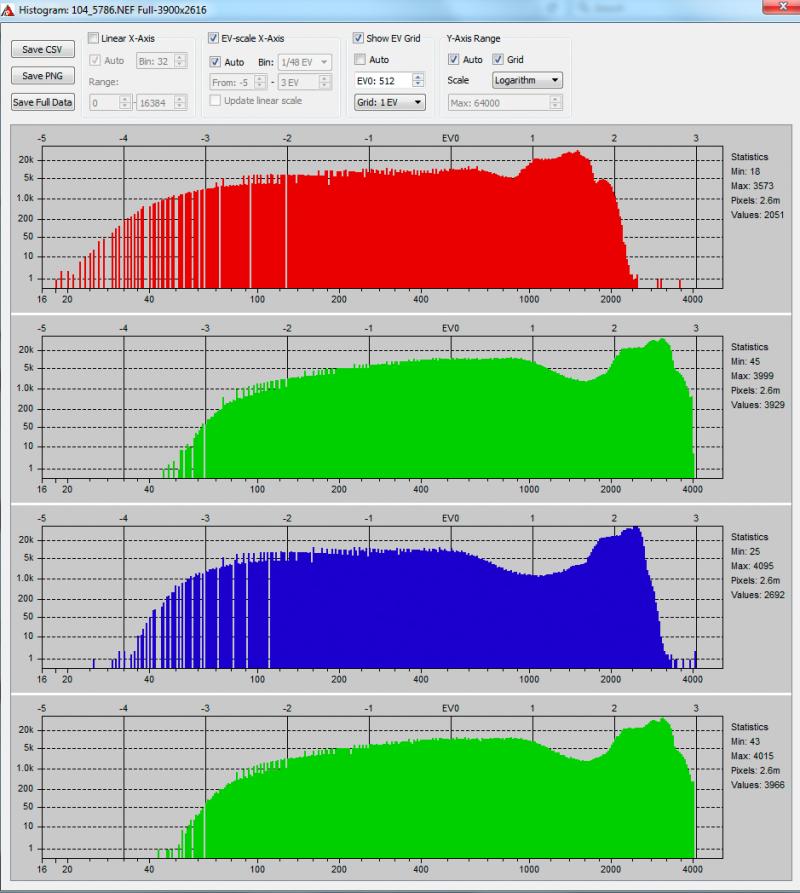Uncheck Auto in Y-Axis Range
This screenshot has height=893, width=800.
coord(454,59)
